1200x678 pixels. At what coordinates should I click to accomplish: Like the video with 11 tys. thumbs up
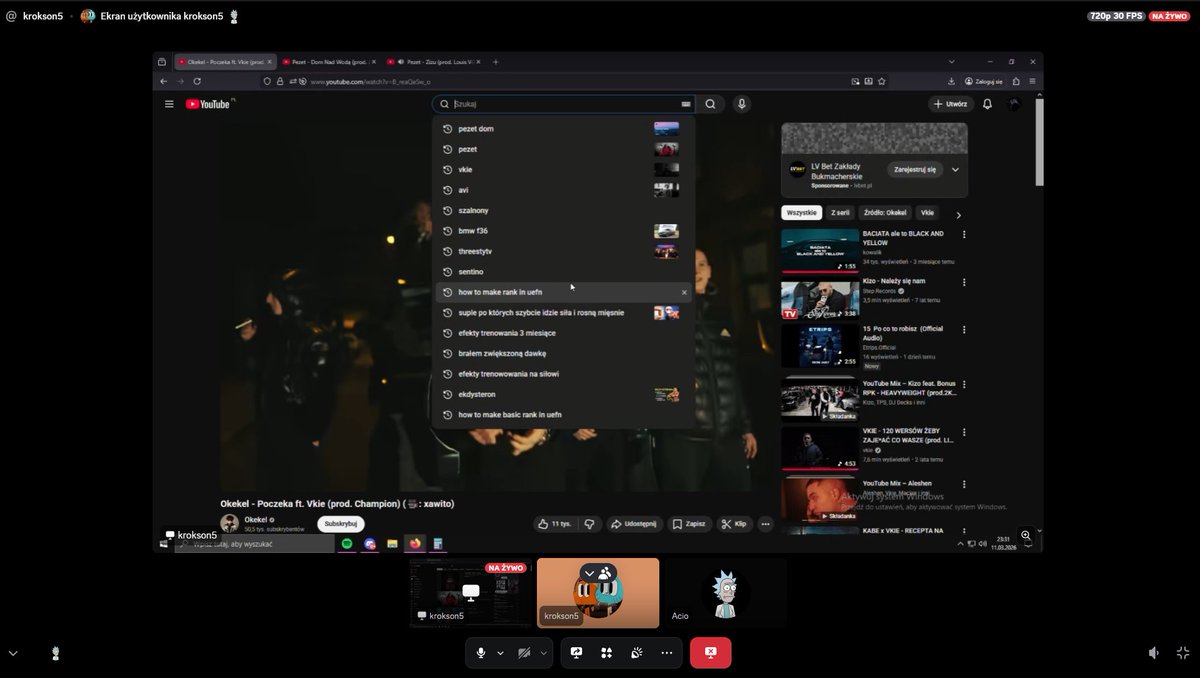tap(555, 523)
